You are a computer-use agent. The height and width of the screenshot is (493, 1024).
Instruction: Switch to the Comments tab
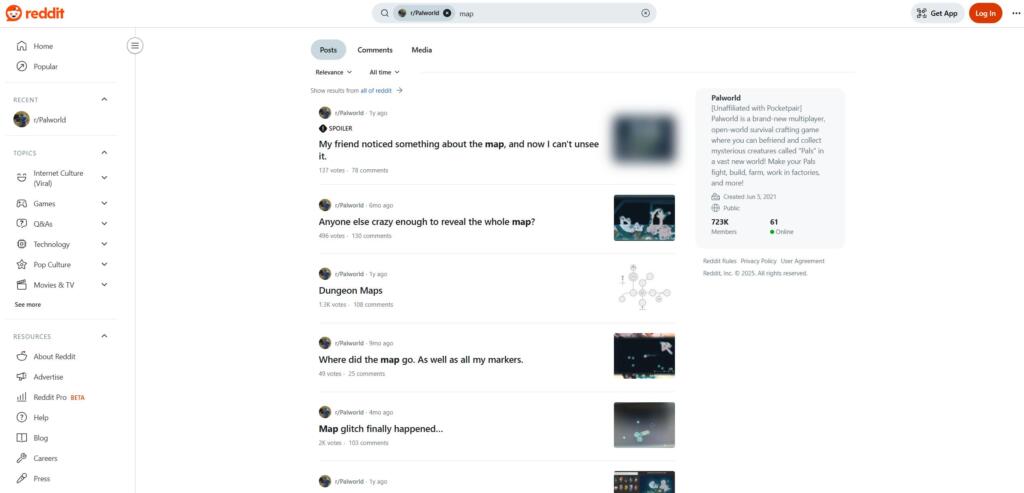(x=375, y=50)
